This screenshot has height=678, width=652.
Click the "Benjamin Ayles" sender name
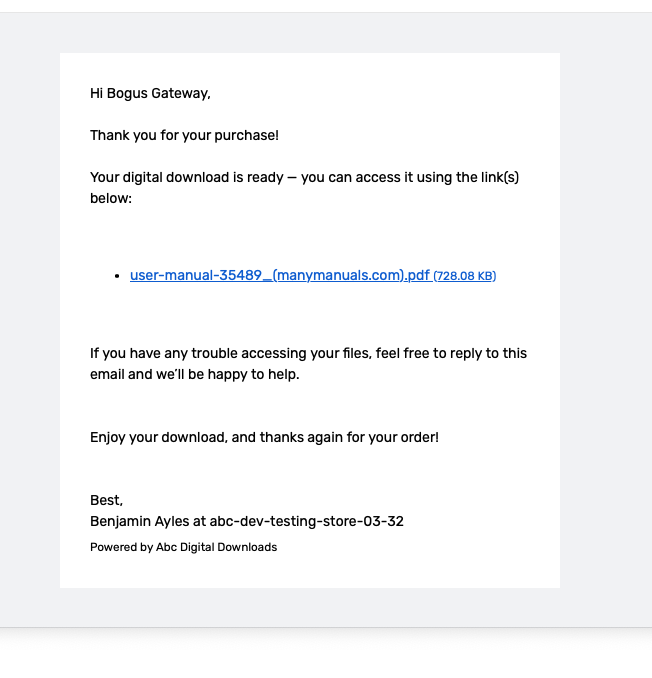[x=140, y=521]
